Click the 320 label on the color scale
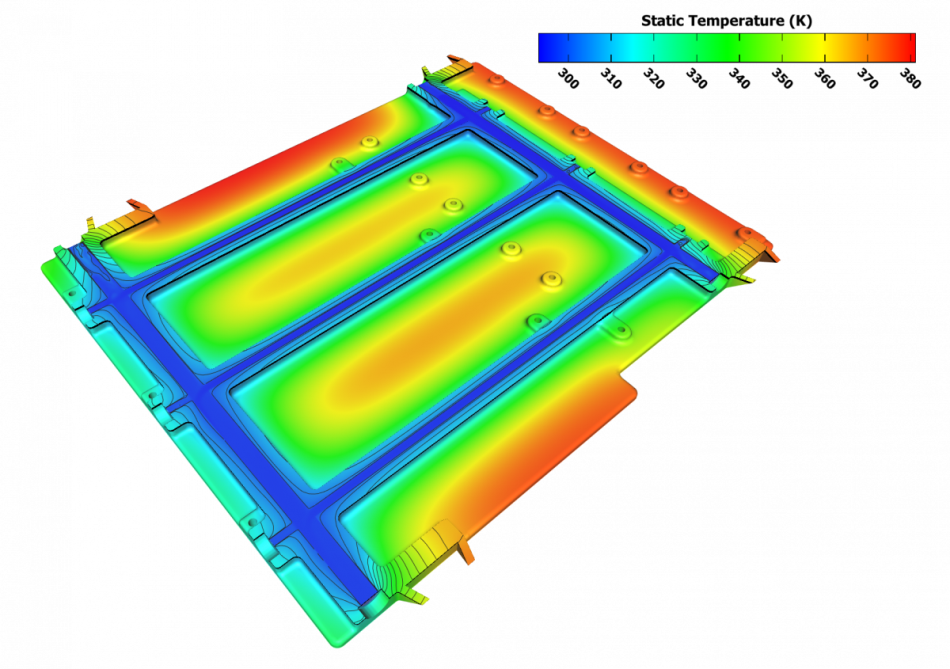This screenshot has width=950, height=669. [x=654, y=79]
